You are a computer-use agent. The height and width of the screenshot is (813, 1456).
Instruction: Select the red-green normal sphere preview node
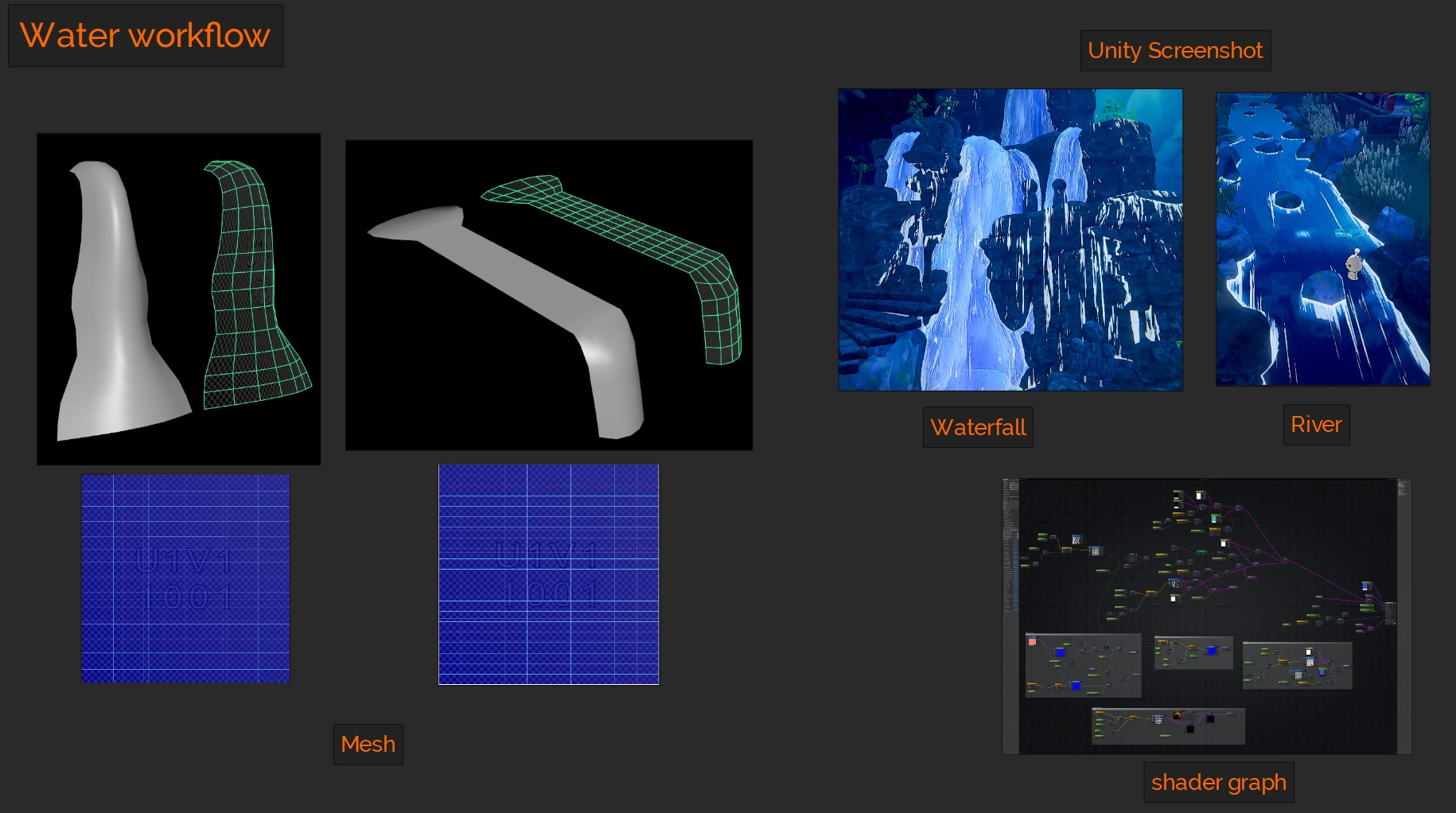click(x=1178, y=715)
